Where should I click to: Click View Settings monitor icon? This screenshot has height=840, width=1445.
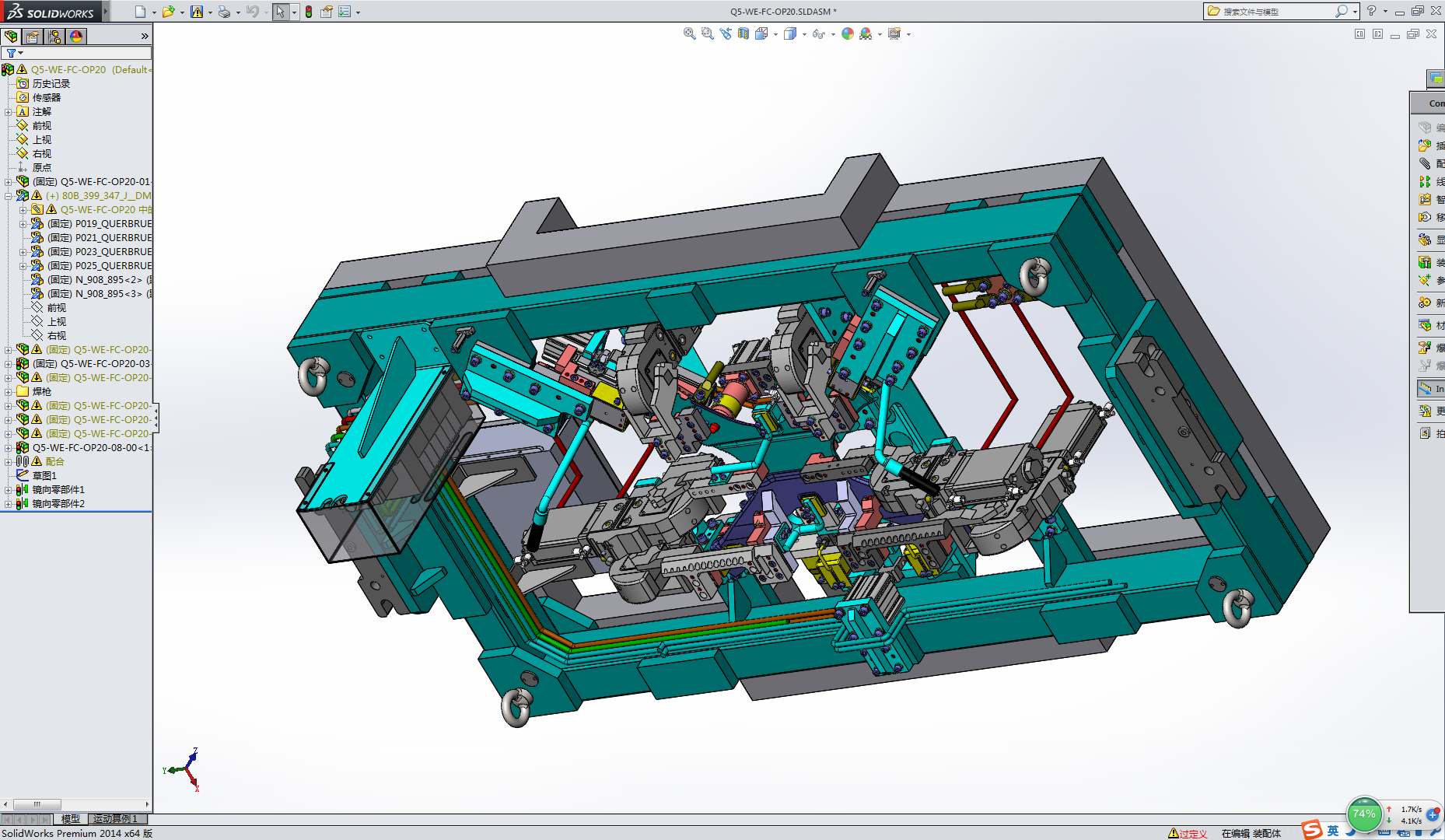click(x=894, y=33)
